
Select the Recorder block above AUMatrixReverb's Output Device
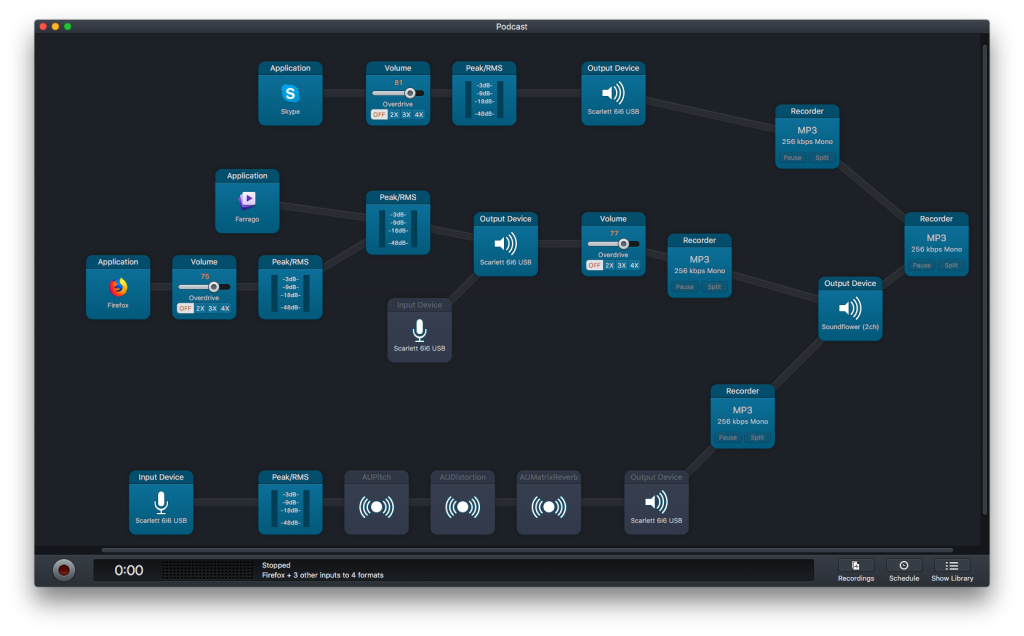[743, 417]
